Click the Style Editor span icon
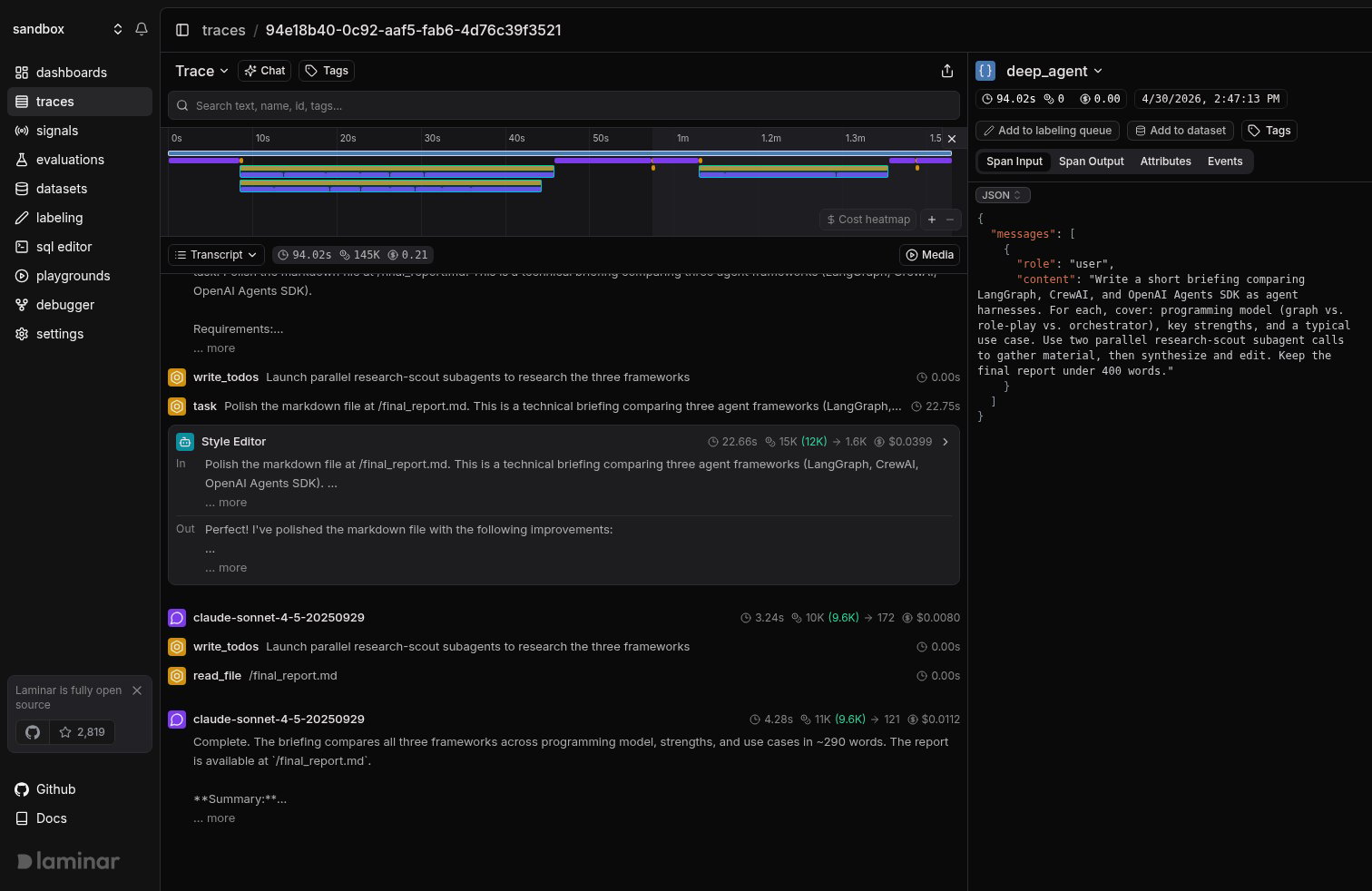The width and height of the screenshot is (1372, 891). (185, 442)
